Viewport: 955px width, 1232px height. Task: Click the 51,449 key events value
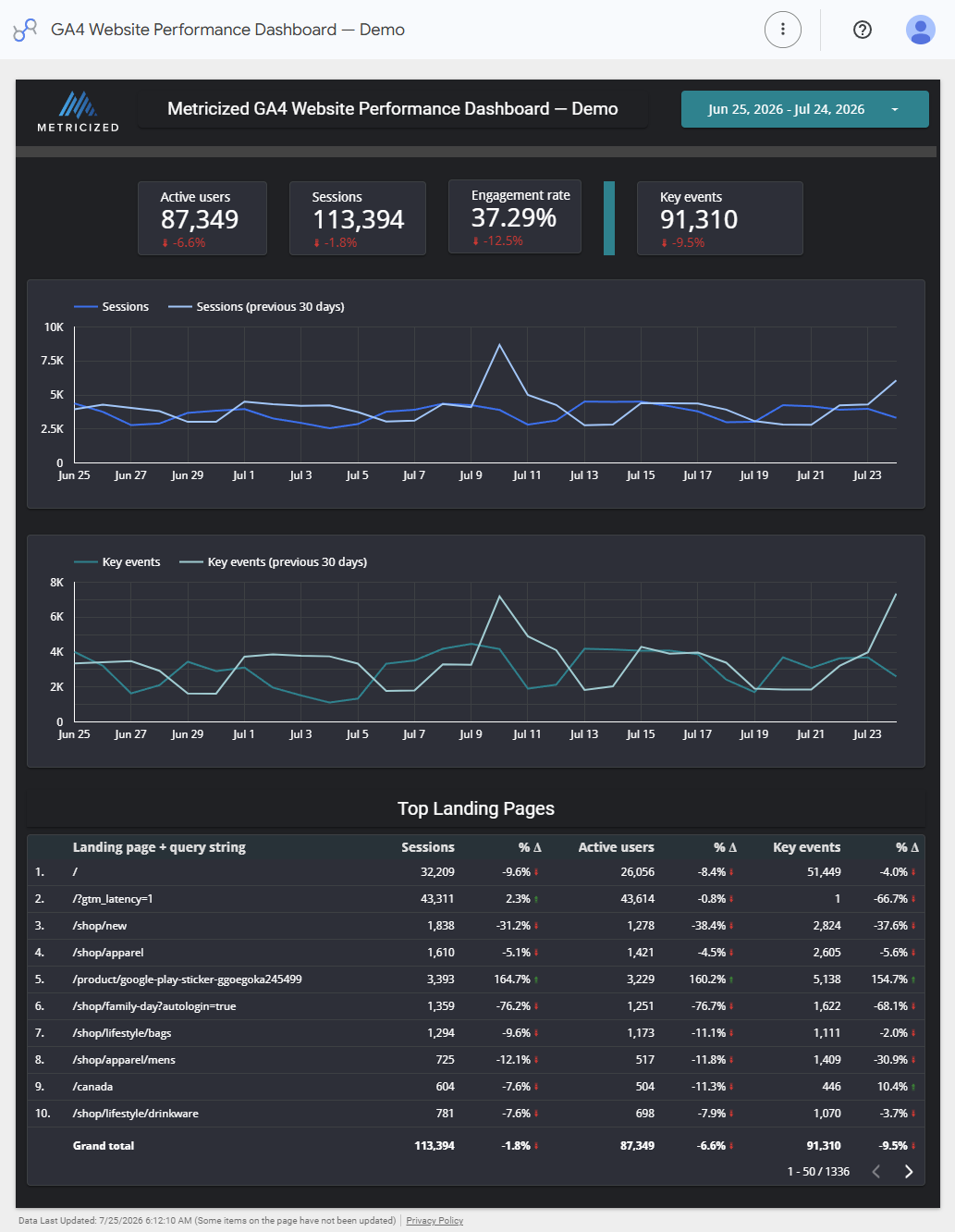824,872
